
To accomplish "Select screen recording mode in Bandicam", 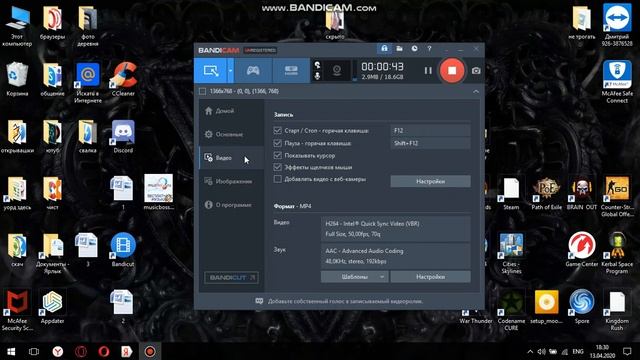I will click(x=210, y=71).
